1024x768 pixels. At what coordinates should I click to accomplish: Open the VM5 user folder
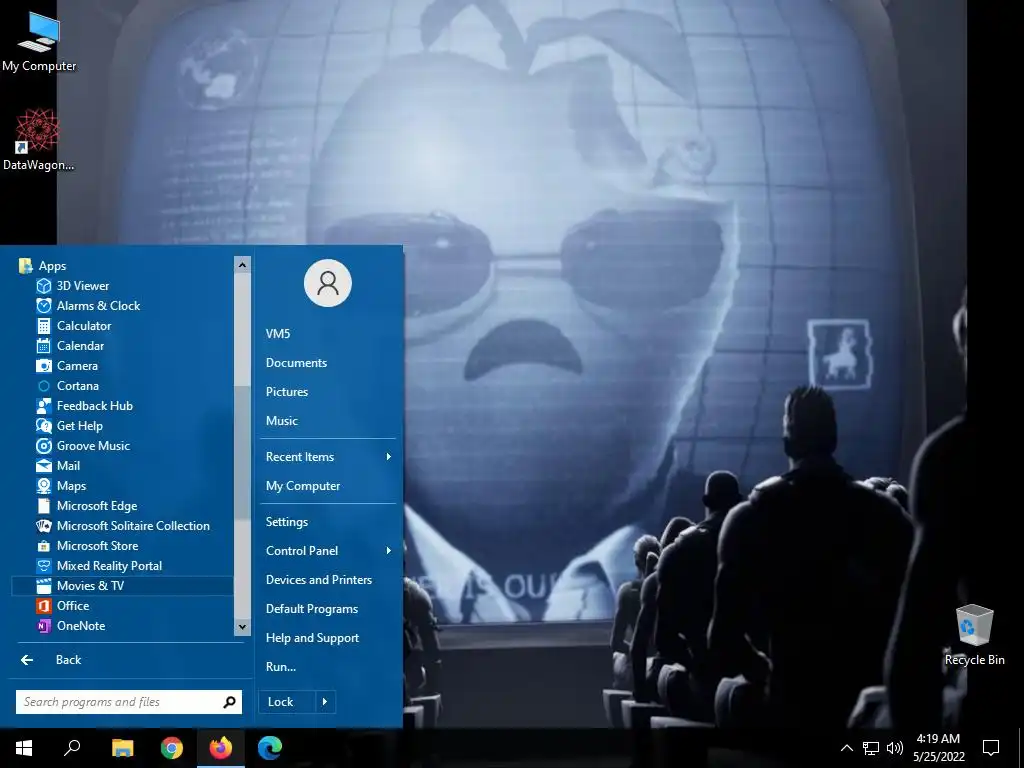pos(278,334)
